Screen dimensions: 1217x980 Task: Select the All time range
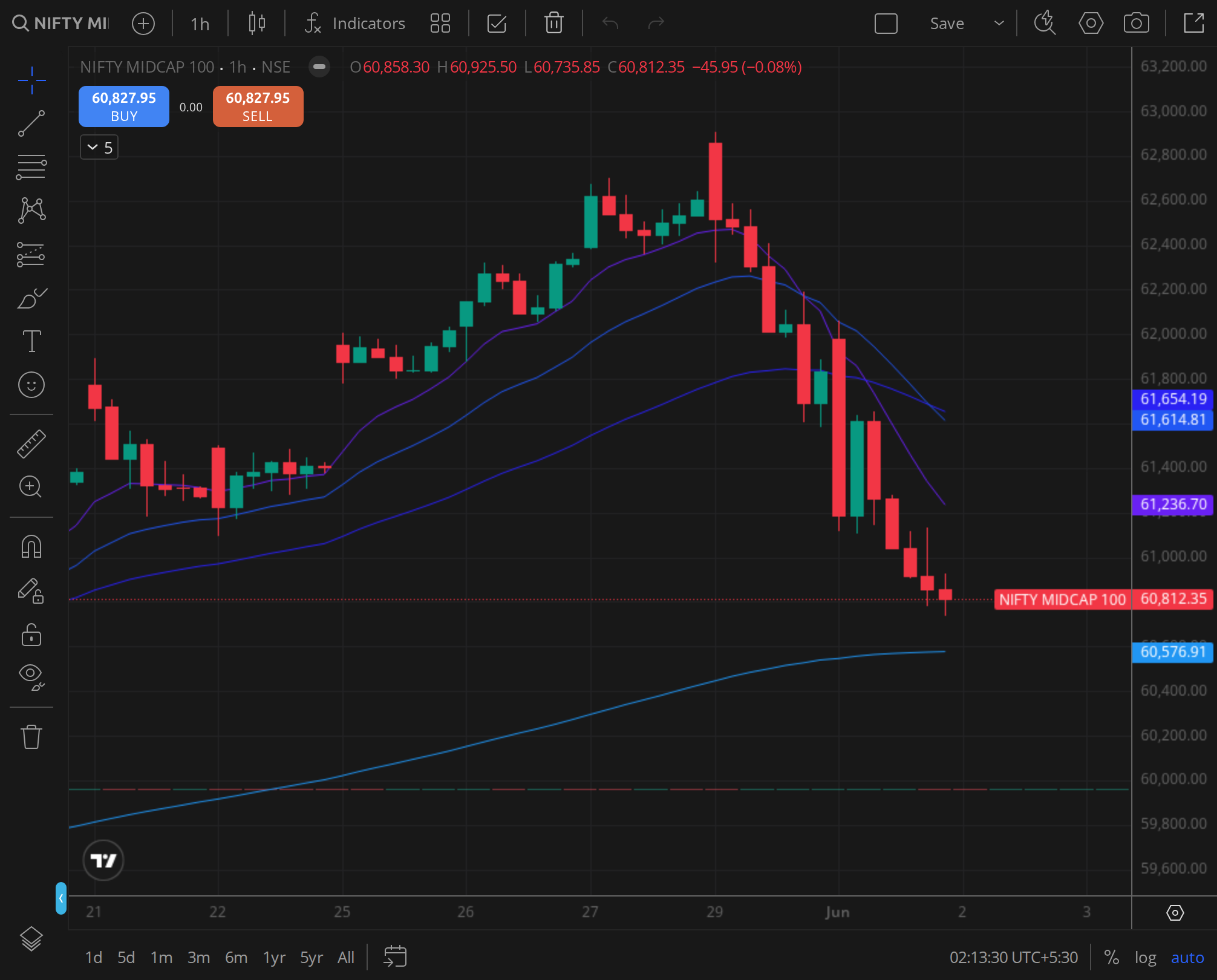(346, 958)
